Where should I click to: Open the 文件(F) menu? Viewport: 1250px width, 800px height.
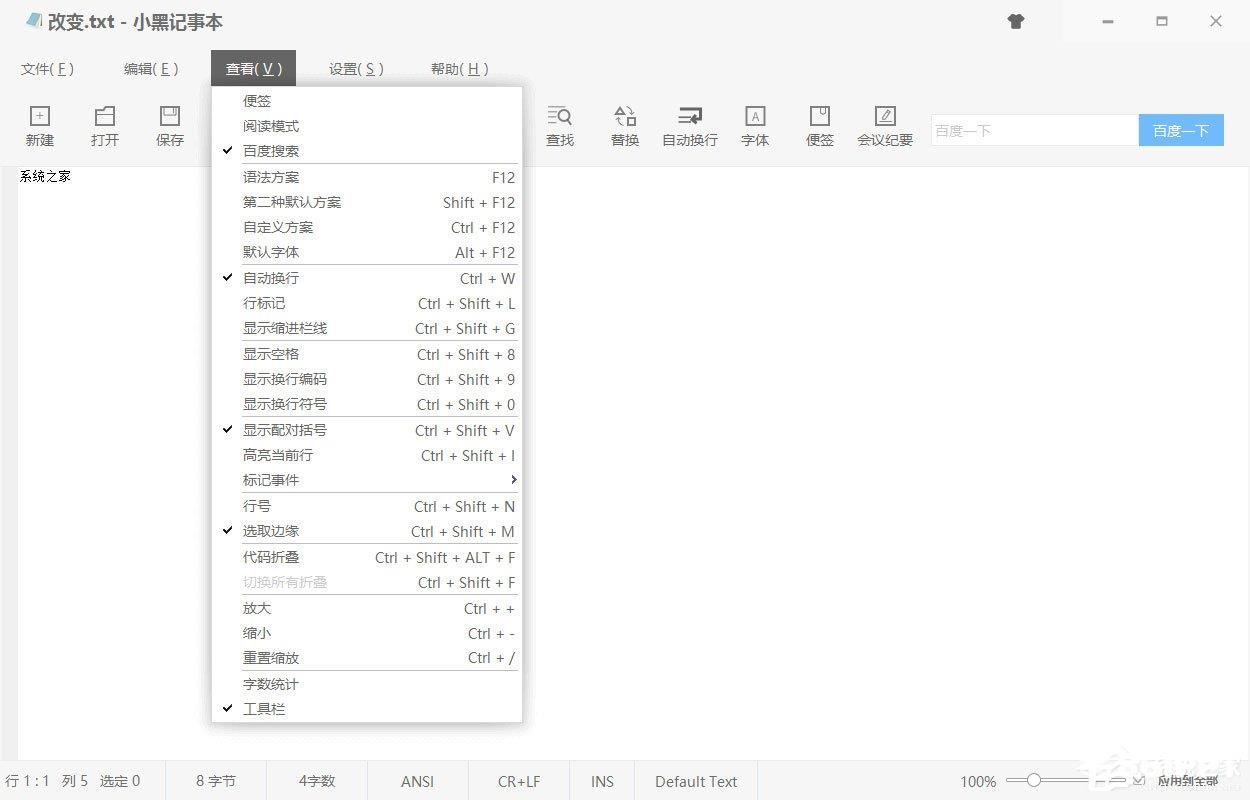[47, 69]
